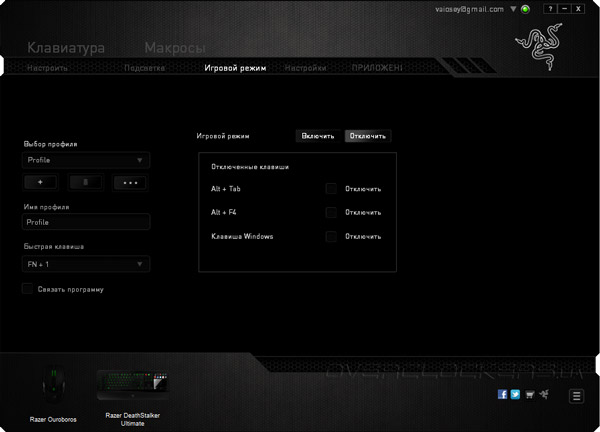This screenshot has width=600, height=432.
Task: Select the Razer DeathStalker Ultimate keyboard device
Action: (x=132, y=398)
